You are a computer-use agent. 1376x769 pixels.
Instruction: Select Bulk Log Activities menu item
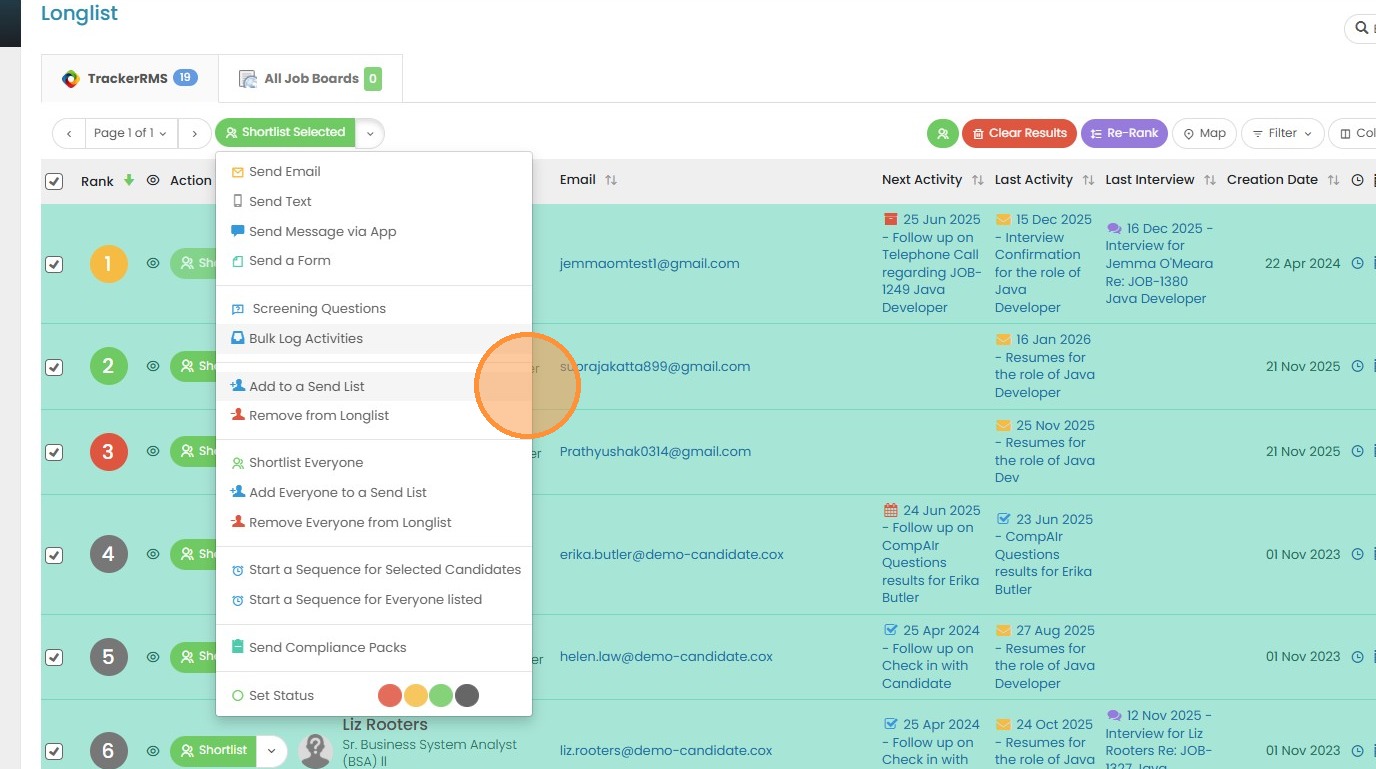tap(305, 338)
